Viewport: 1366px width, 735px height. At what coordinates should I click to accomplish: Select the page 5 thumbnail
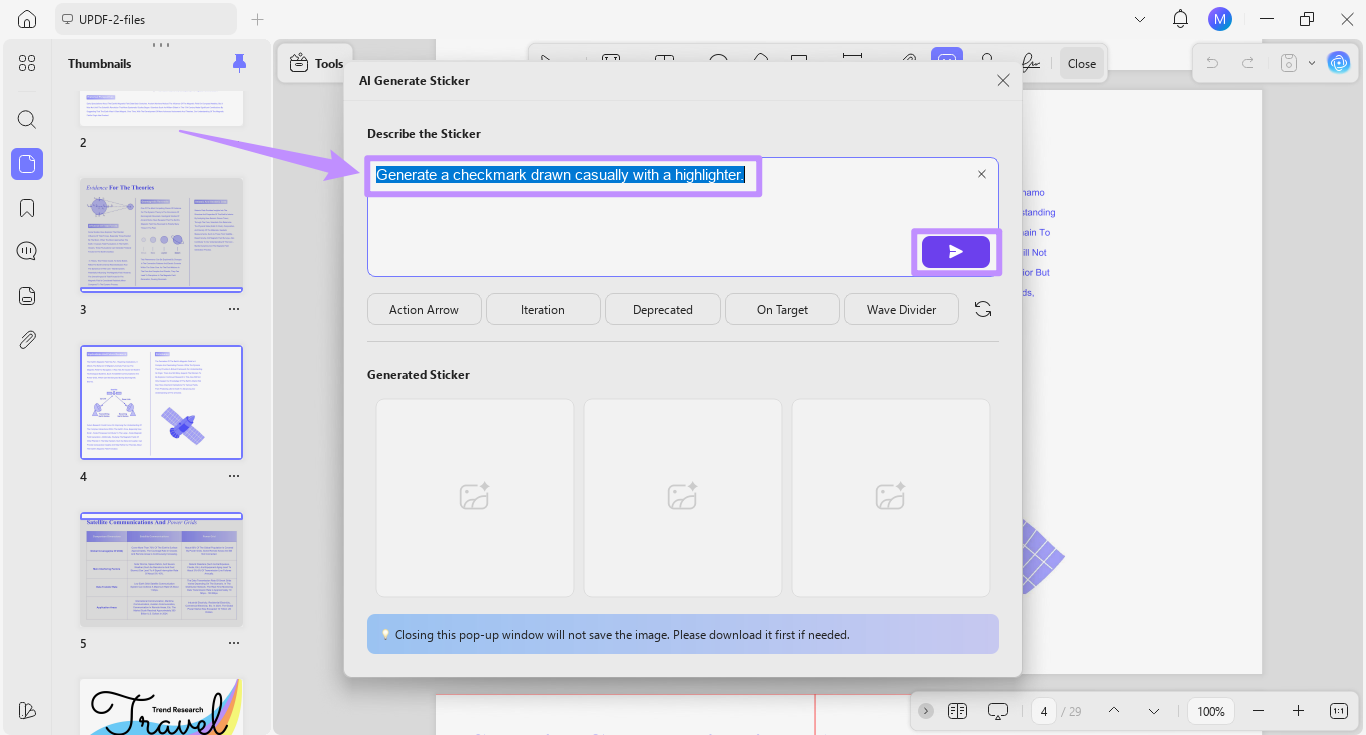pyautogui.click(x=162, y=569)
